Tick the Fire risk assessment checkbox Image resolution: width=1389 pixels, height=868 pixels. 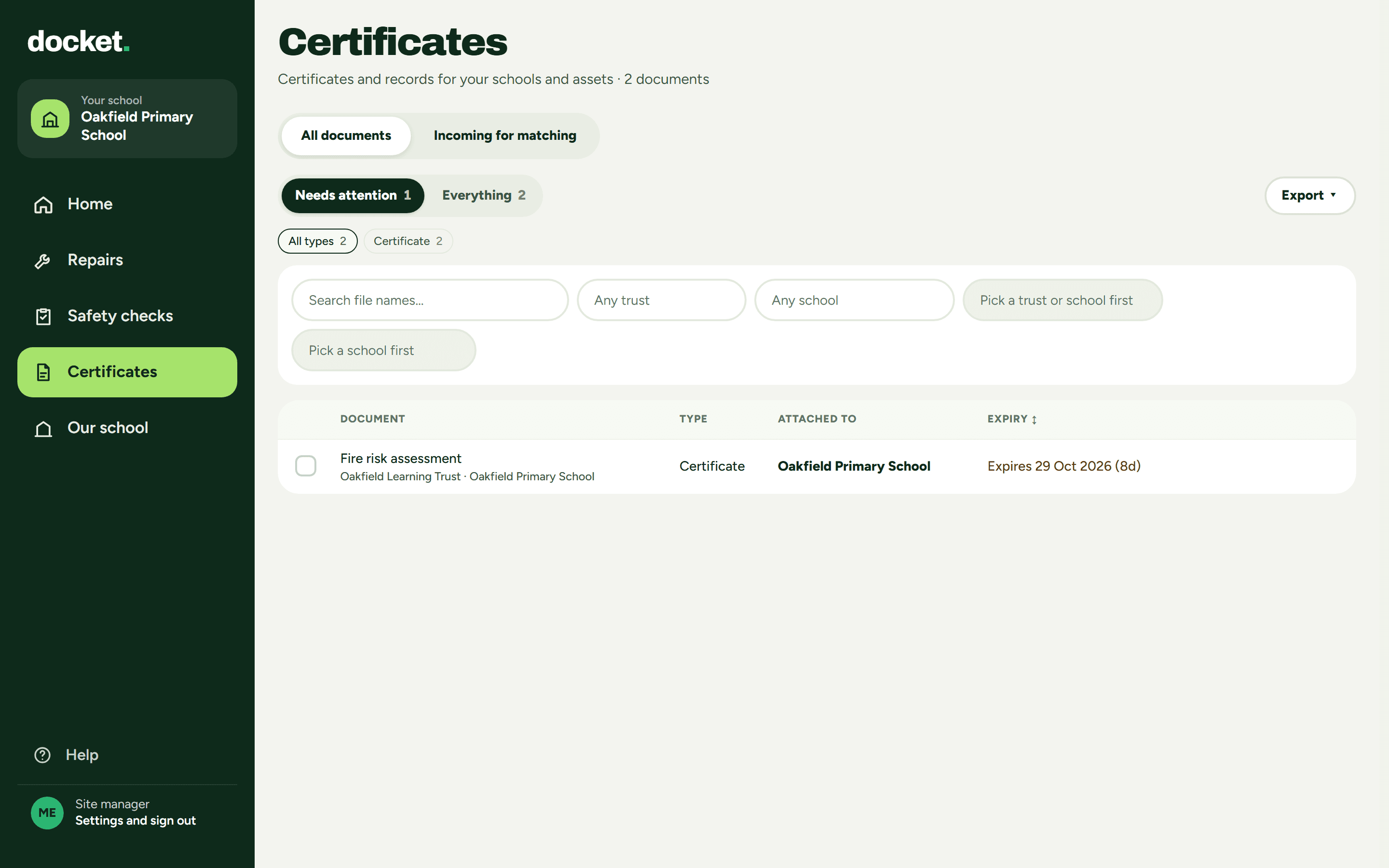[305, 465]
